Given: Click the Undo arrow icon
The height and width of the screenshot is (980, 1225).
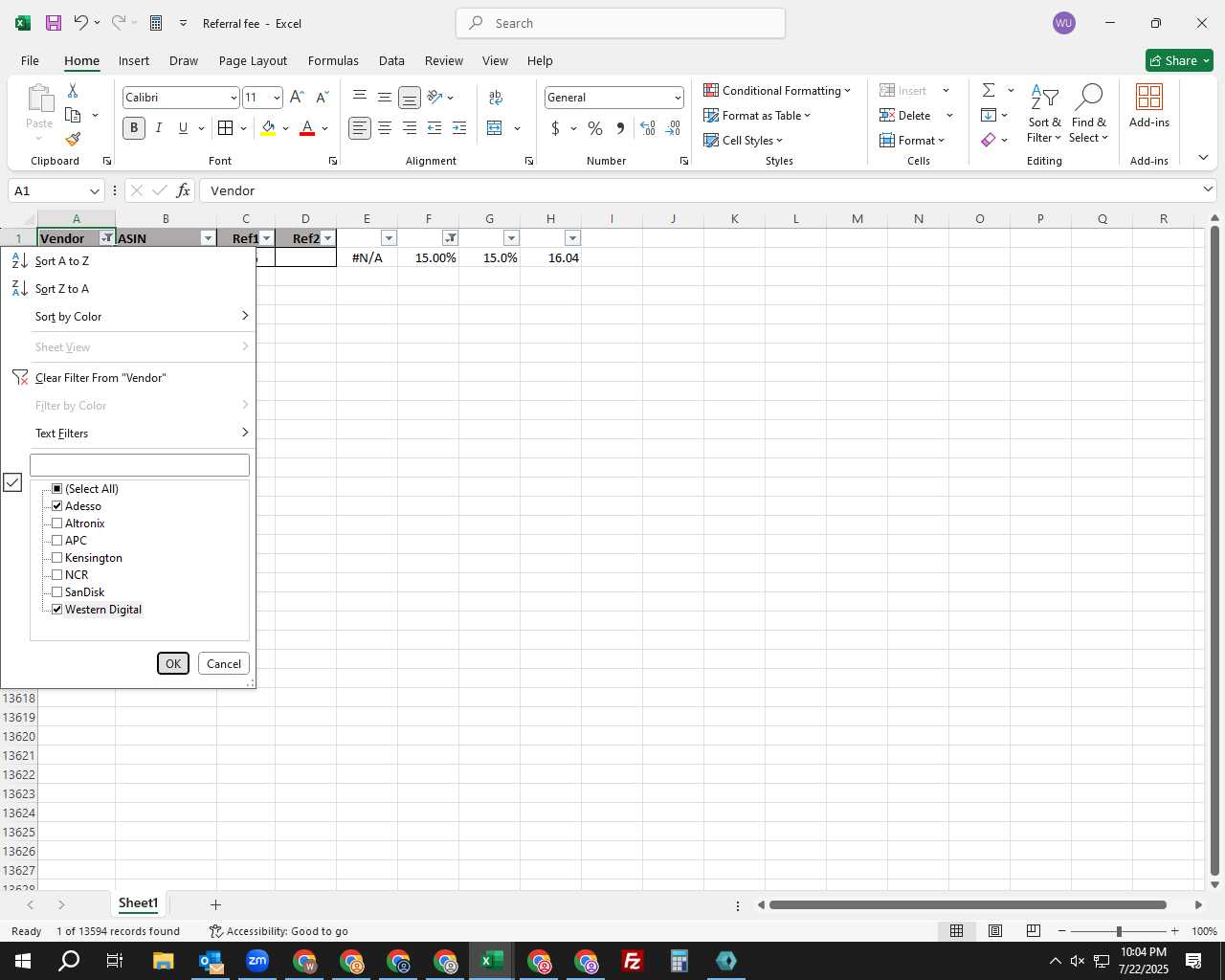Looking at the screenshot, I should tap(81, 23).
